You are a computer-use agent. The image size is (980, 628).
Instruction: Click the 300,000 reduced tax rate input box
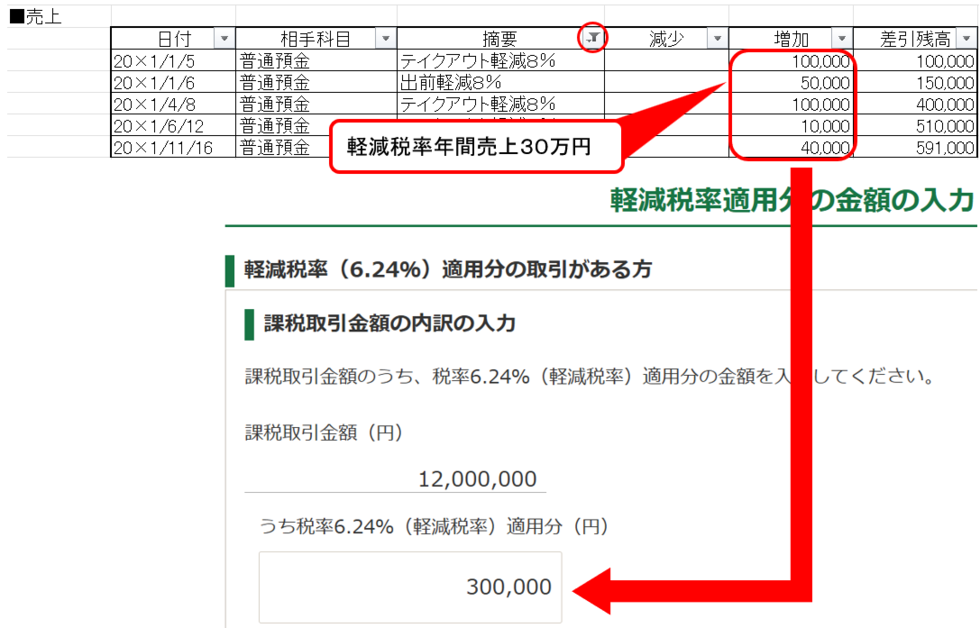[410, 587]
